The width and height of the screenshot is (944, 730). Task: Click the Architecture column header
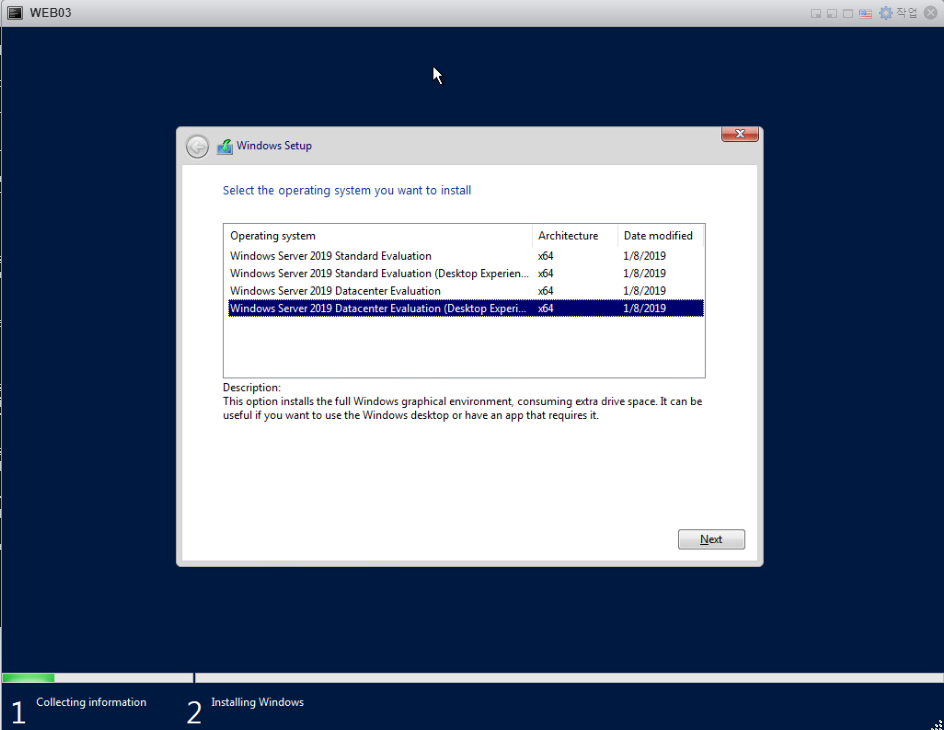click(575, 236)
